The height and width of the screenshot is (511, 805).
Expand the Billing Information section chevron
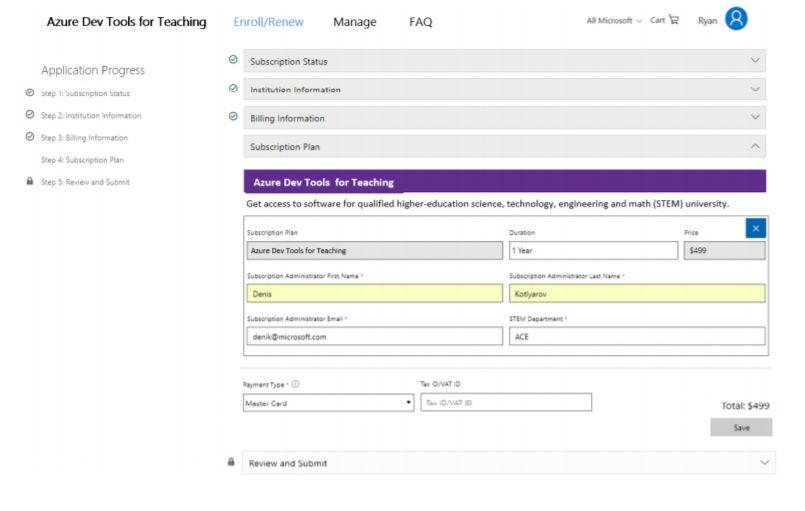click(755, 117)
